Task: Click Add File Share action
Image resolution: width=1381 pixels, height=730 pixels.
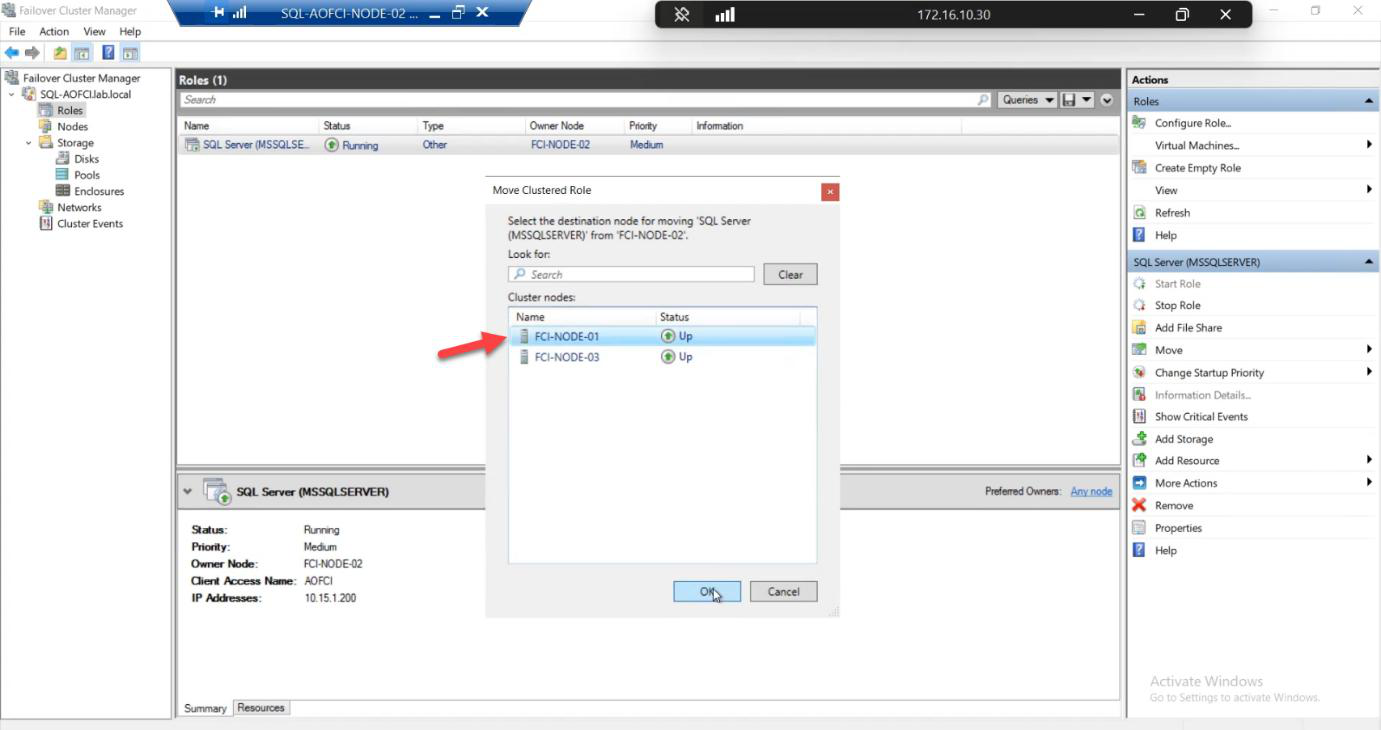Action: (x=1187, y=328)
